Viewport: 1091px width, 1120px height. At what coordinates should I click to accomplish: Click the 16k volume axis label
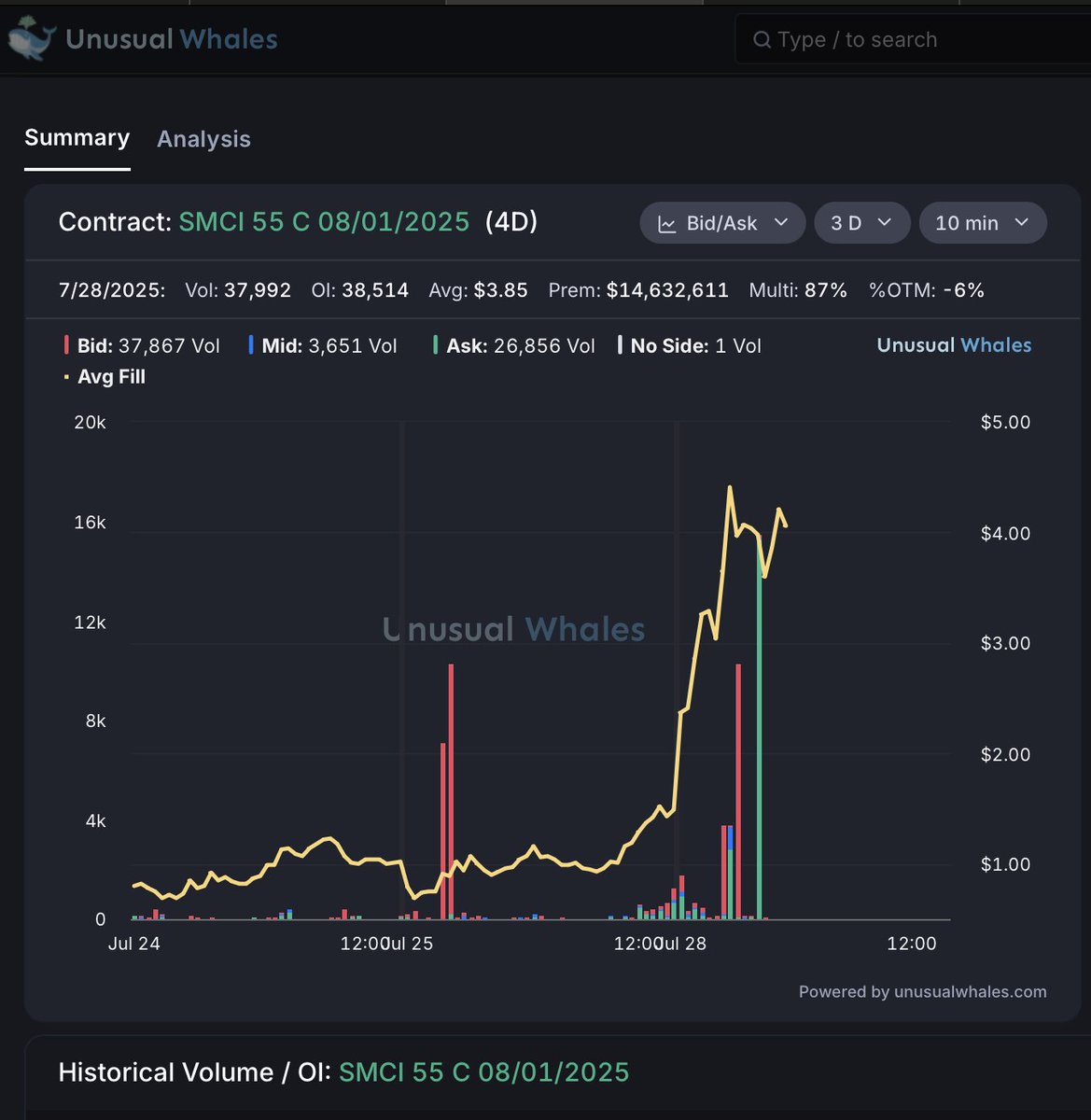91,522
